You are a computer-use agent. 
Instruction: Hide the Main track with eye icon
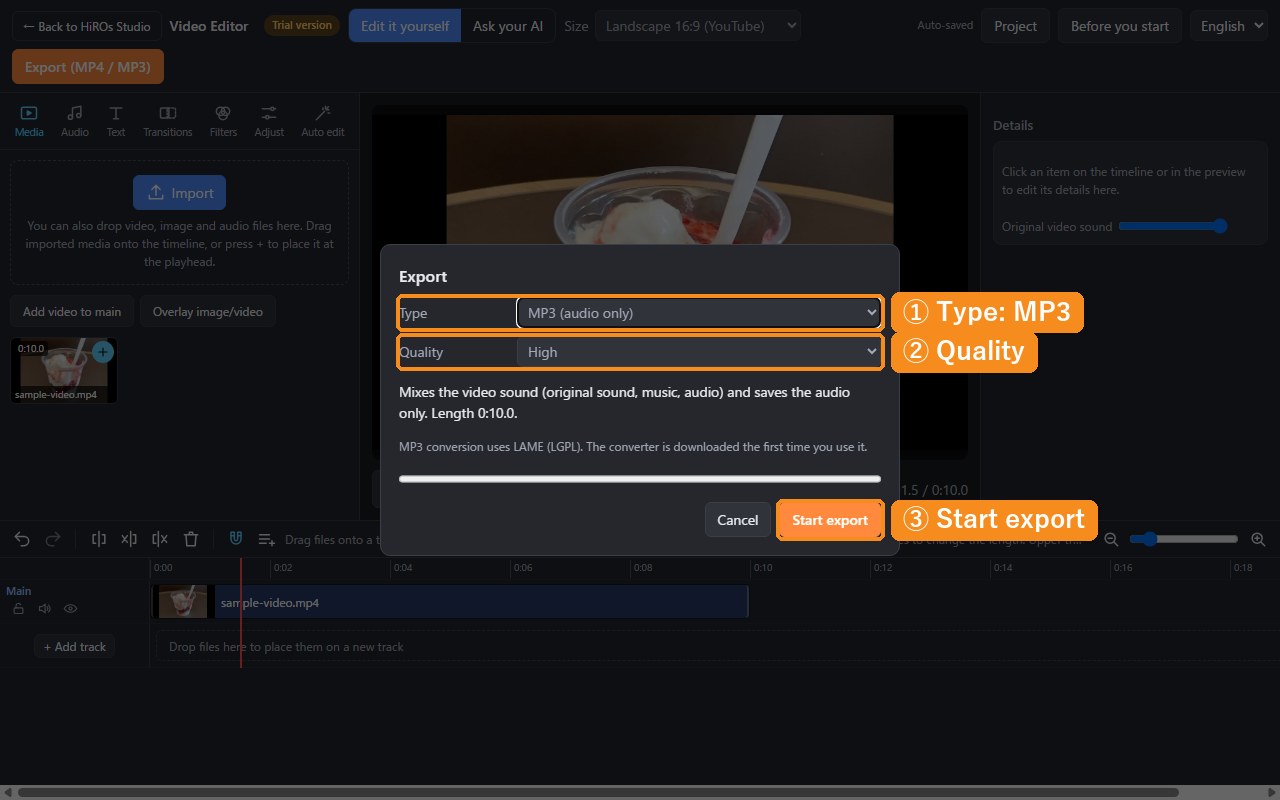point(71,608)
